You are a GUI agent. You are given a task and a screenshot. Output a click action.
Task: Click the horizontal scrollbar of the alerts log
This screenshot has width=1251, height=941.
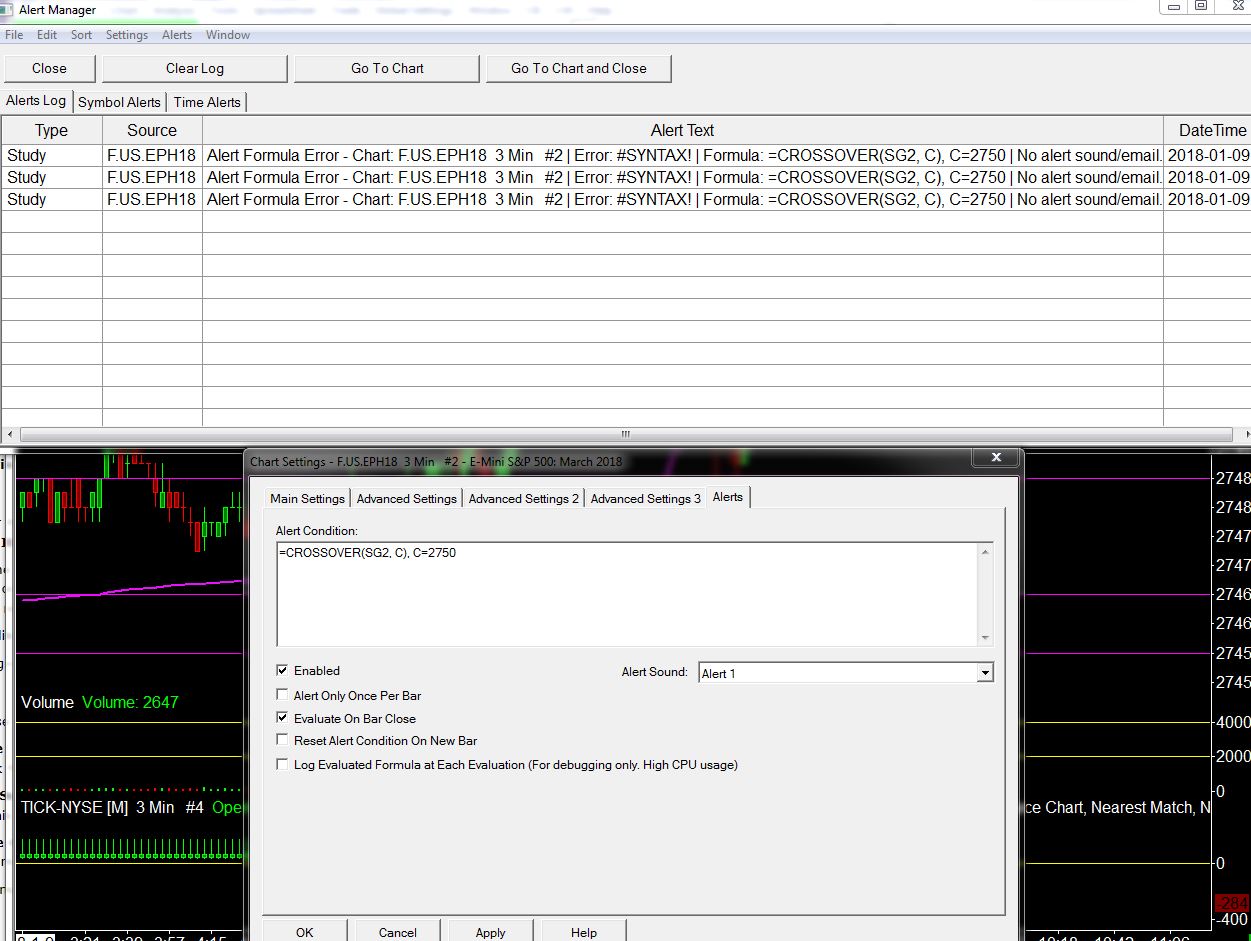625,435
